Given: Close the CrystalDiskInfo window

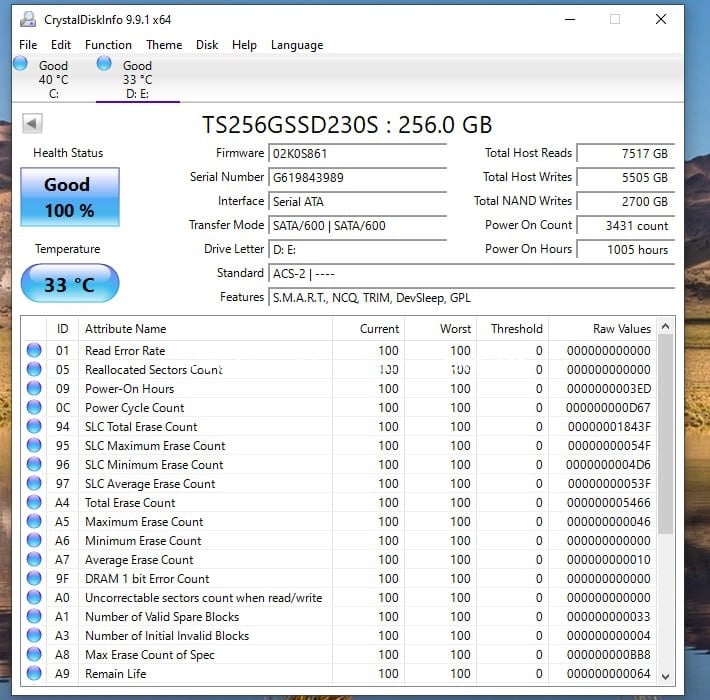Looking at the screenshot, I should point(661,19).
